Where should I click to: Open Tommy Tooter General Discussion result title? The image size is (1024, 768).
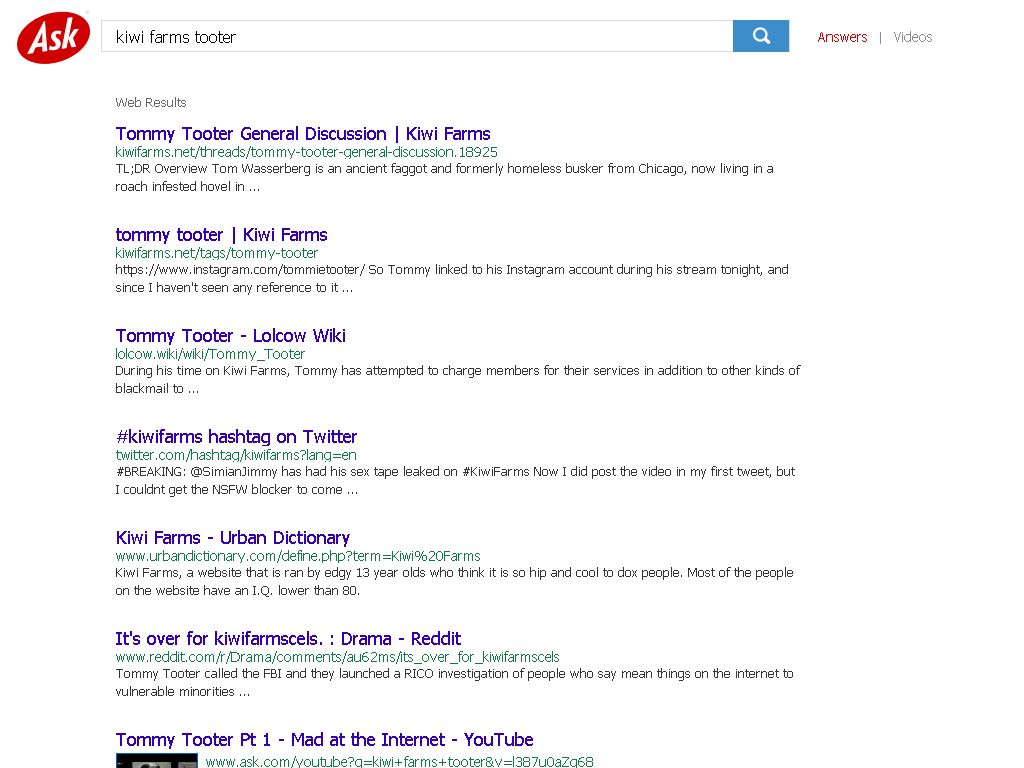[302, 134]
